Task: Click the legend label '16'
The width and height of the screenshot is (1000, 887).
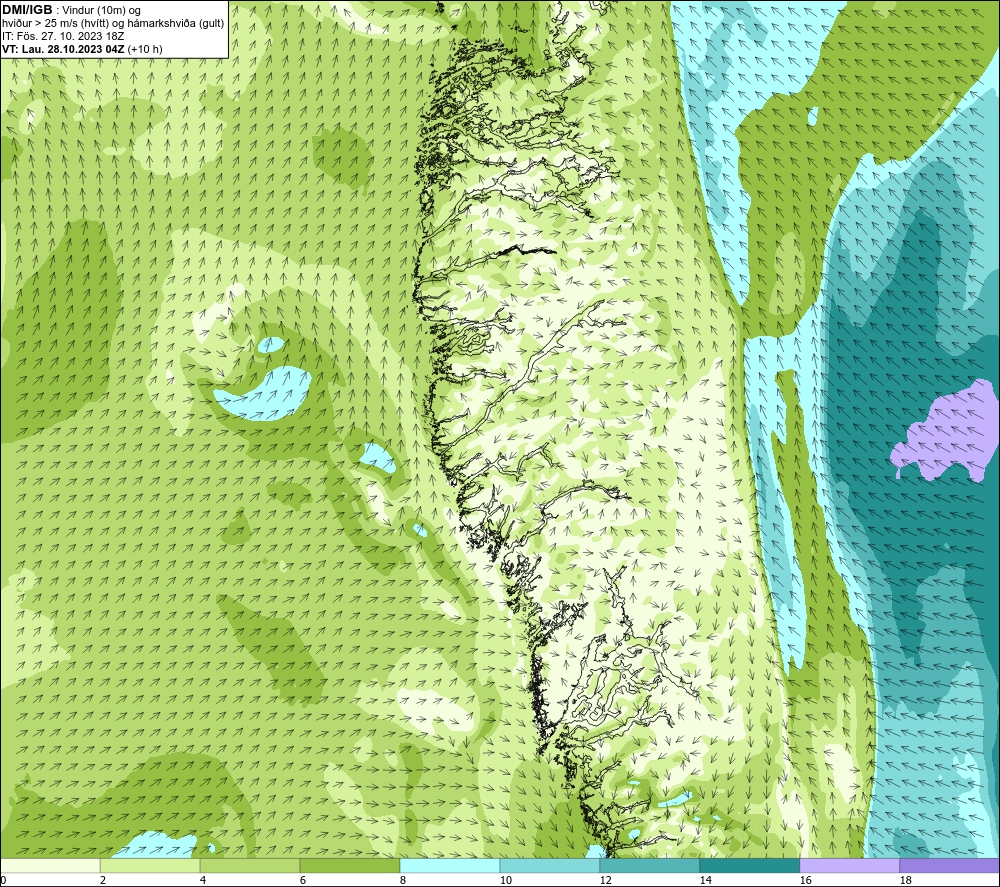Action: click(x=805, y=881)
